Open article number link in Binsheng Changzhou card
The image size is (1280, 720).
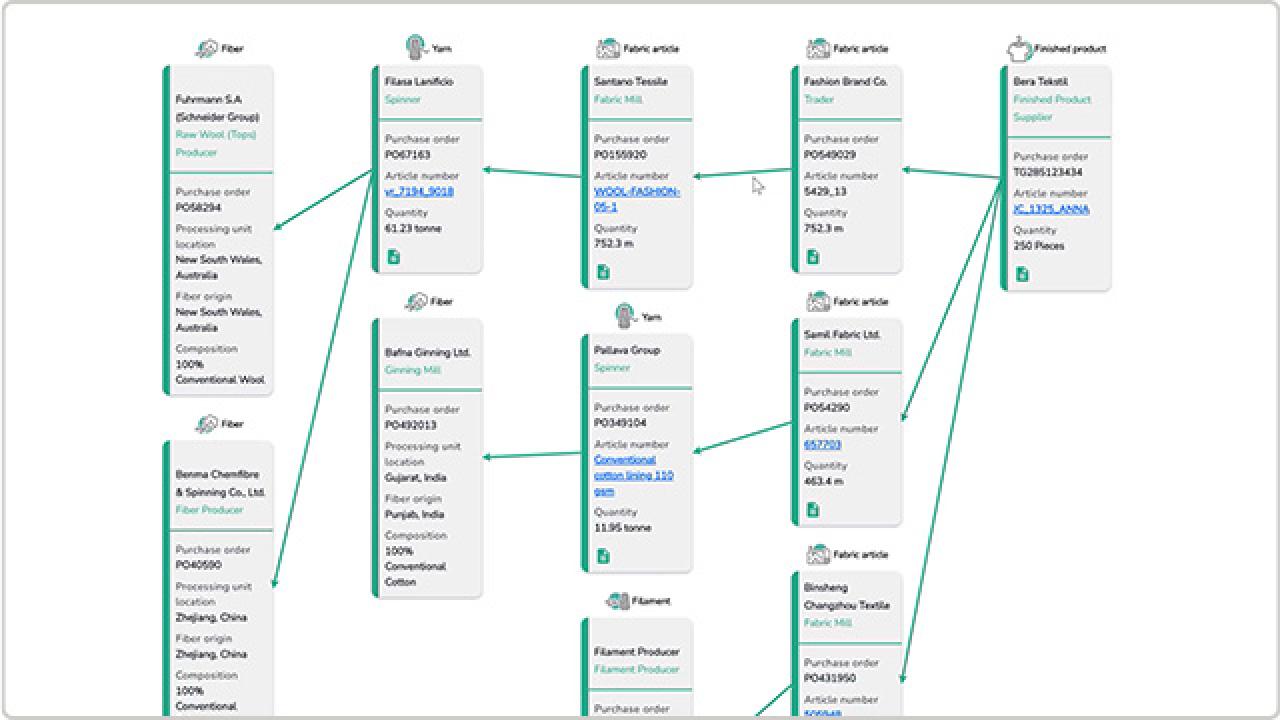pos(823,714)
